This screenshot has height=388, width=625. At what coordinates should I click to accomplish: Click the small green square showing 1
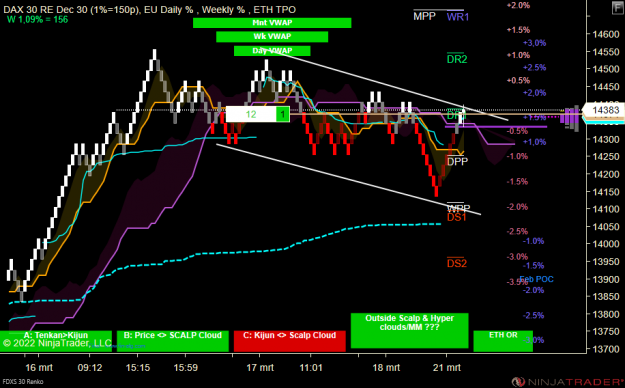[283, 114]
